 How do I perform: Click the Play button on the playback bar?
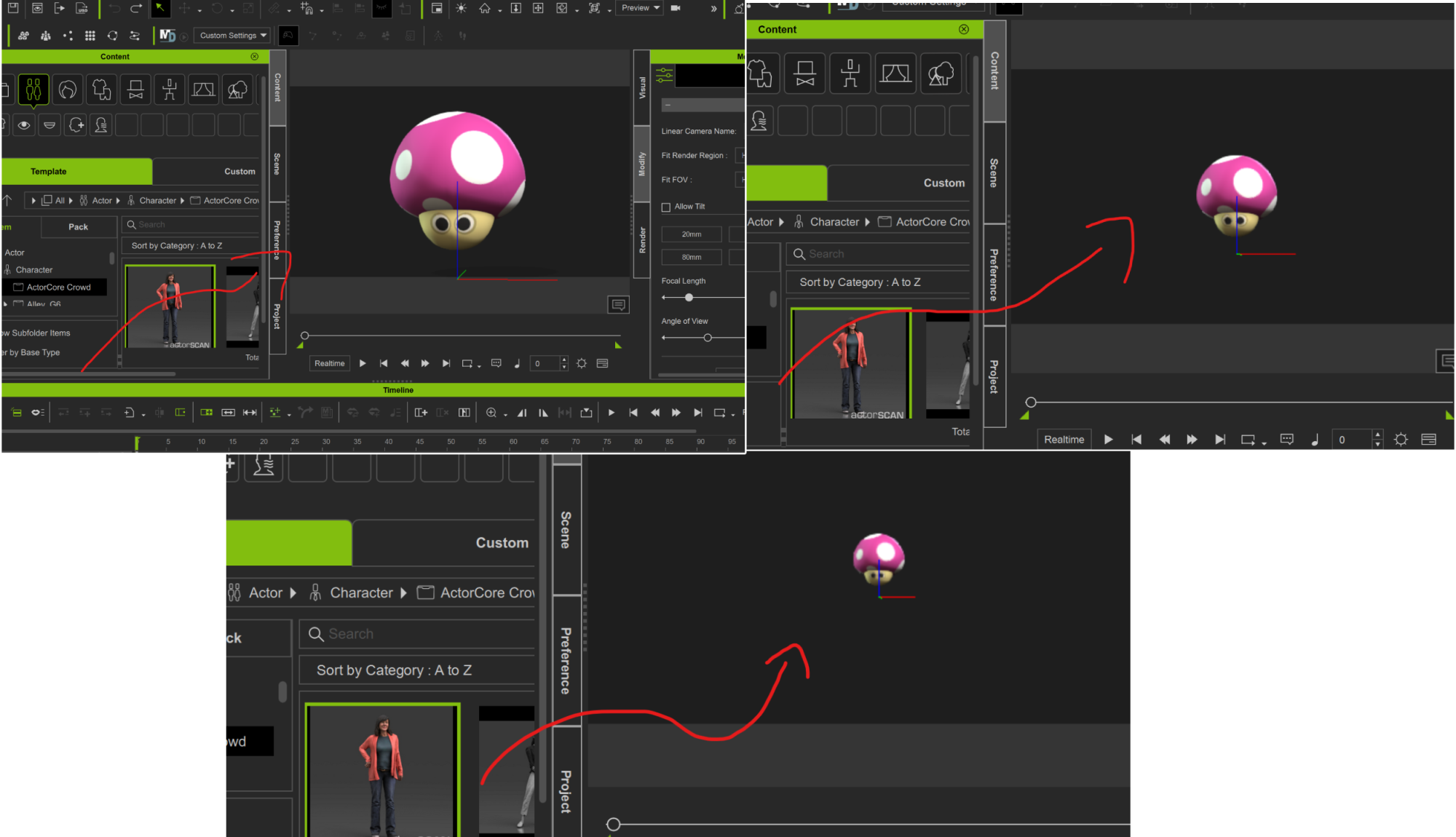tap(363, 363)
